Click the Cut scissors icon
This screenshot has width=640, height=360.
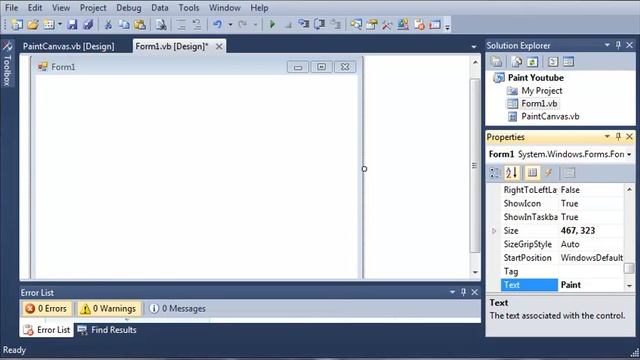[x=108, y=24]
